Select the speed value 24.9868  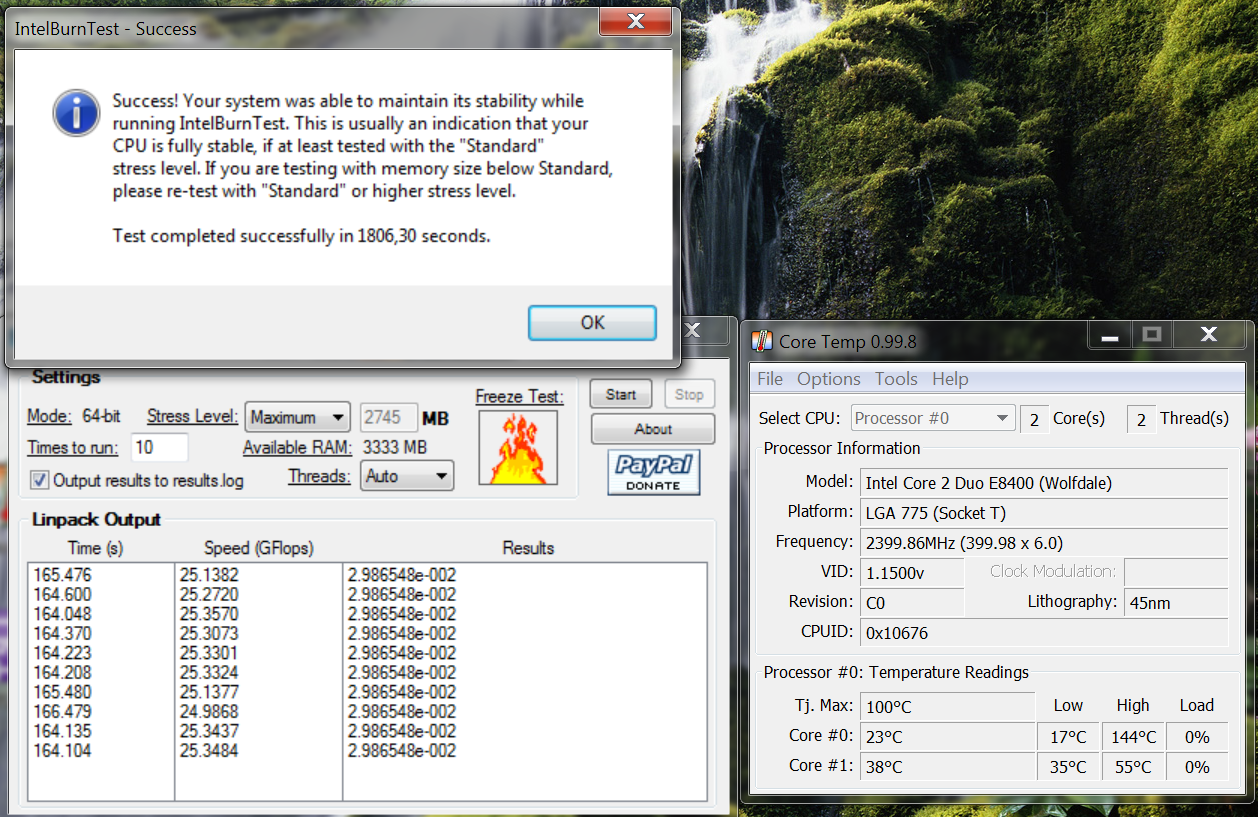pyautogui.click(x=209, y=712)
